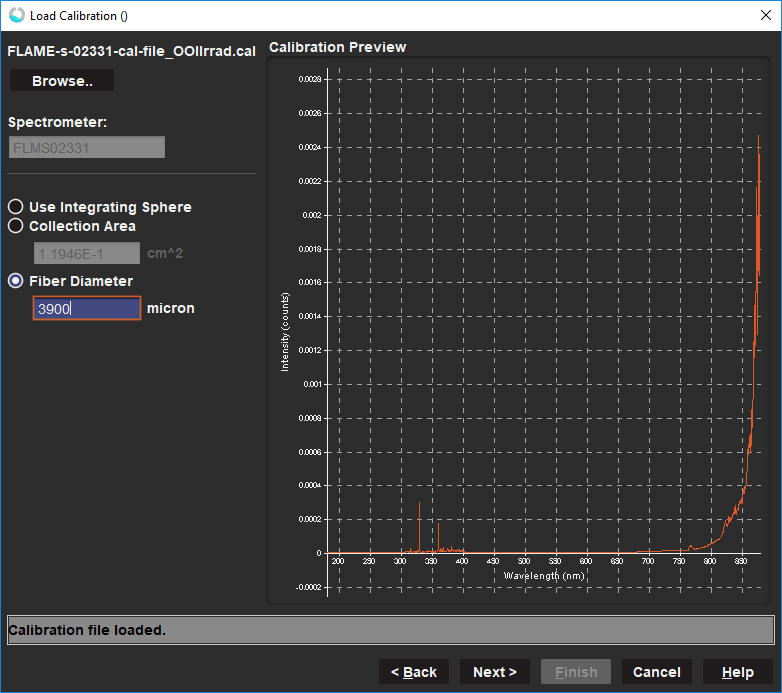The width and height of the screenshot is (782, 693).
Task: Choose the Collection Area radio button
Action: click(16, 226)
